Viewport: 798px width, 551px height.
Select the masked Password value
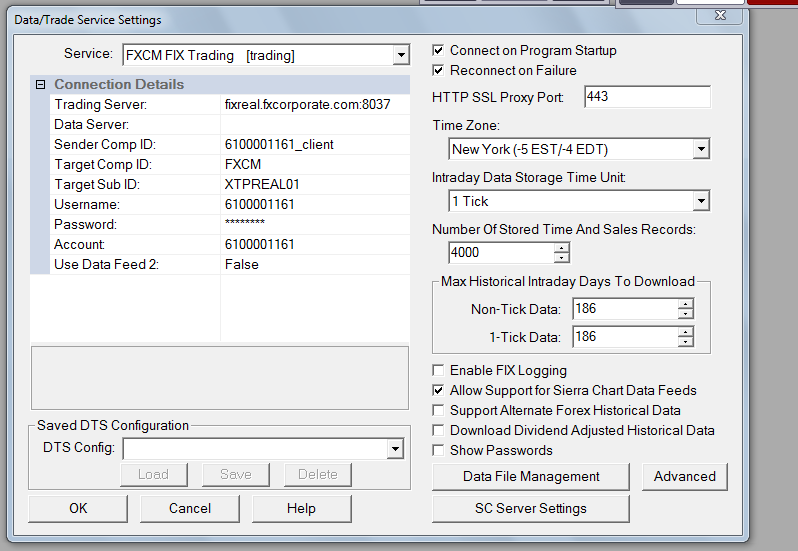click(315, 224)
